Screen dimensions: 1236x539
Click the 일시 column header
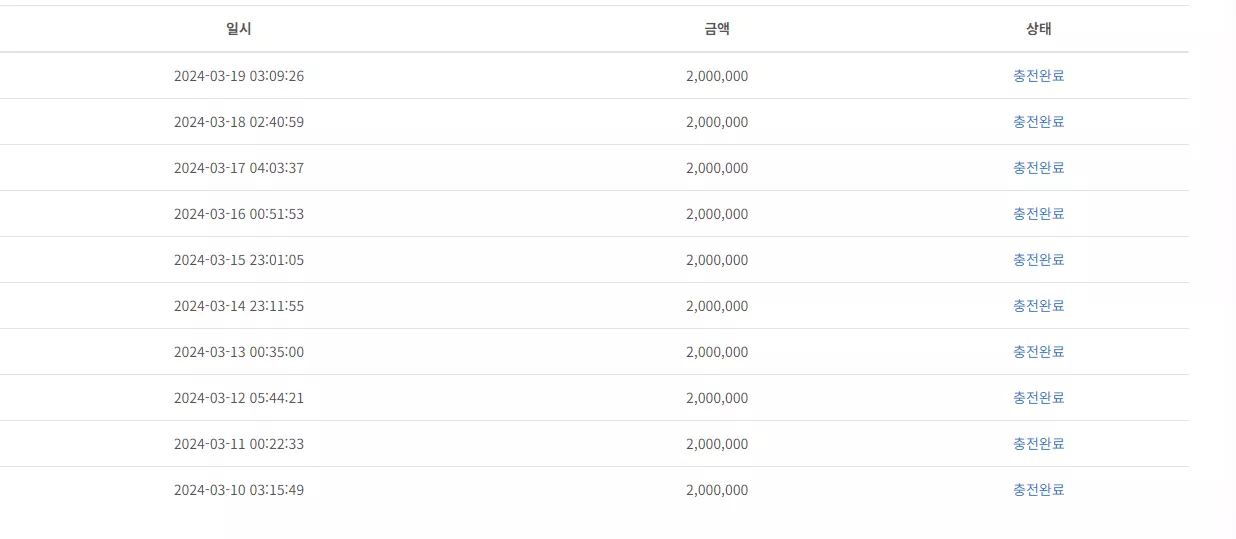(239, 29)
